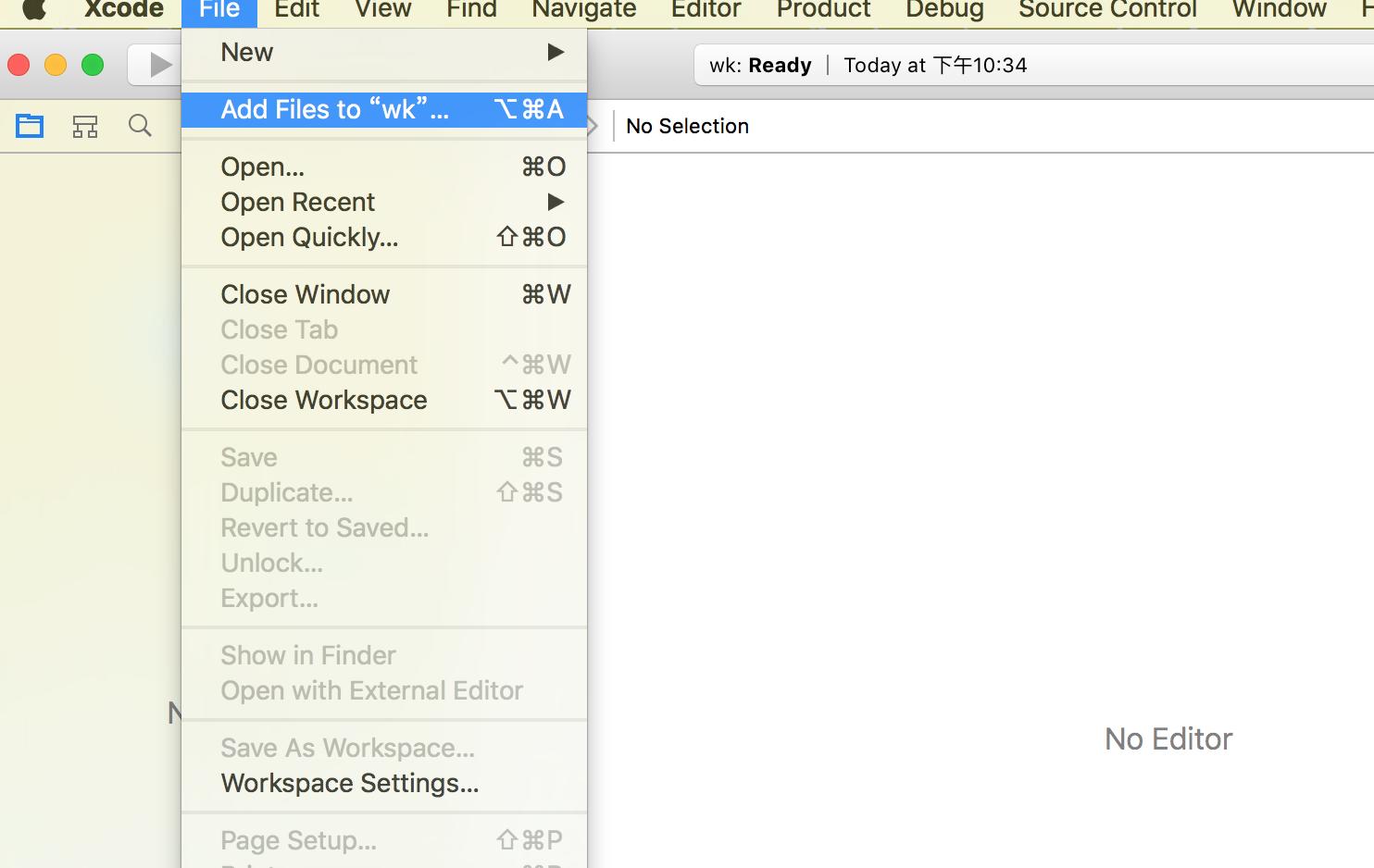Select Open Quickly…
Screen dimensions: 1374x868
pos(384,237)
